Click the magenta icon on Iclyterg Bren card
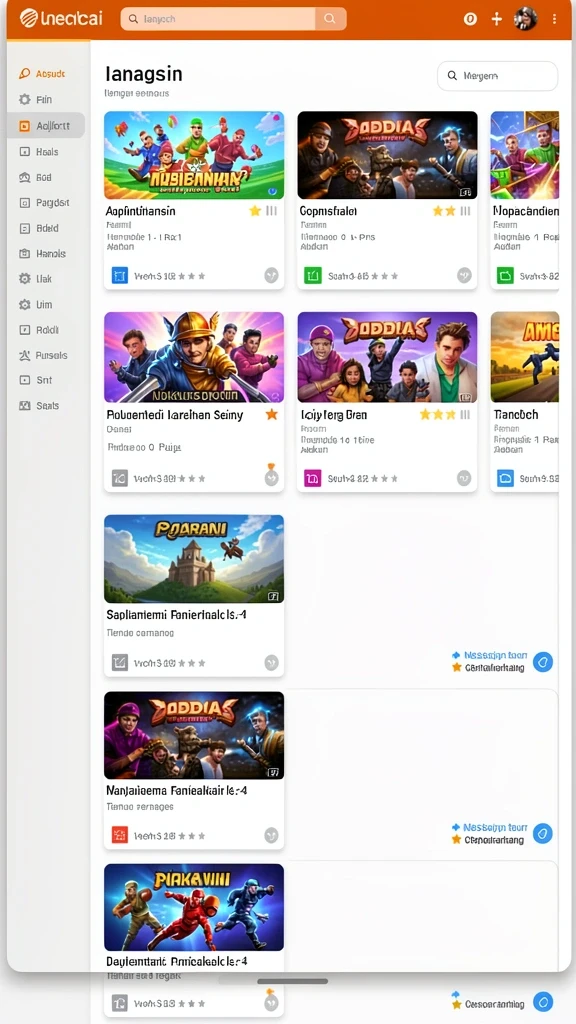The height and width of the screenshot is (1024, 576). tap(313, 478)
